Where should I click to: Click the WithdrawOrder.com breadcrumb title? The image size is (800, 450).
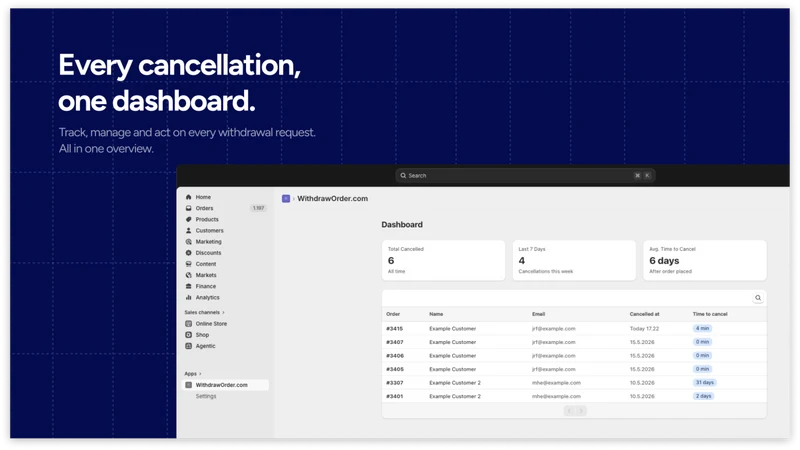coord(333,198)
